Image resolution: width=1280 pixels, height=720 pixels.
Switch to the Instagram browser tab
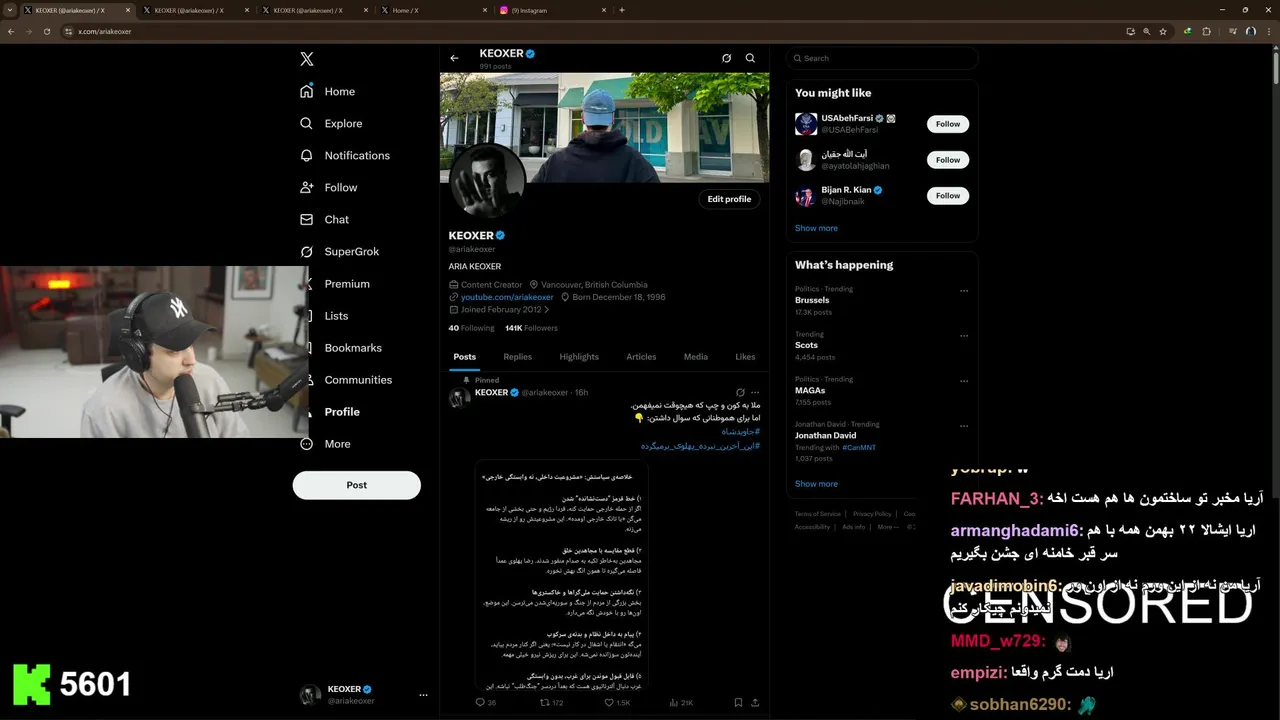[554, 10]
